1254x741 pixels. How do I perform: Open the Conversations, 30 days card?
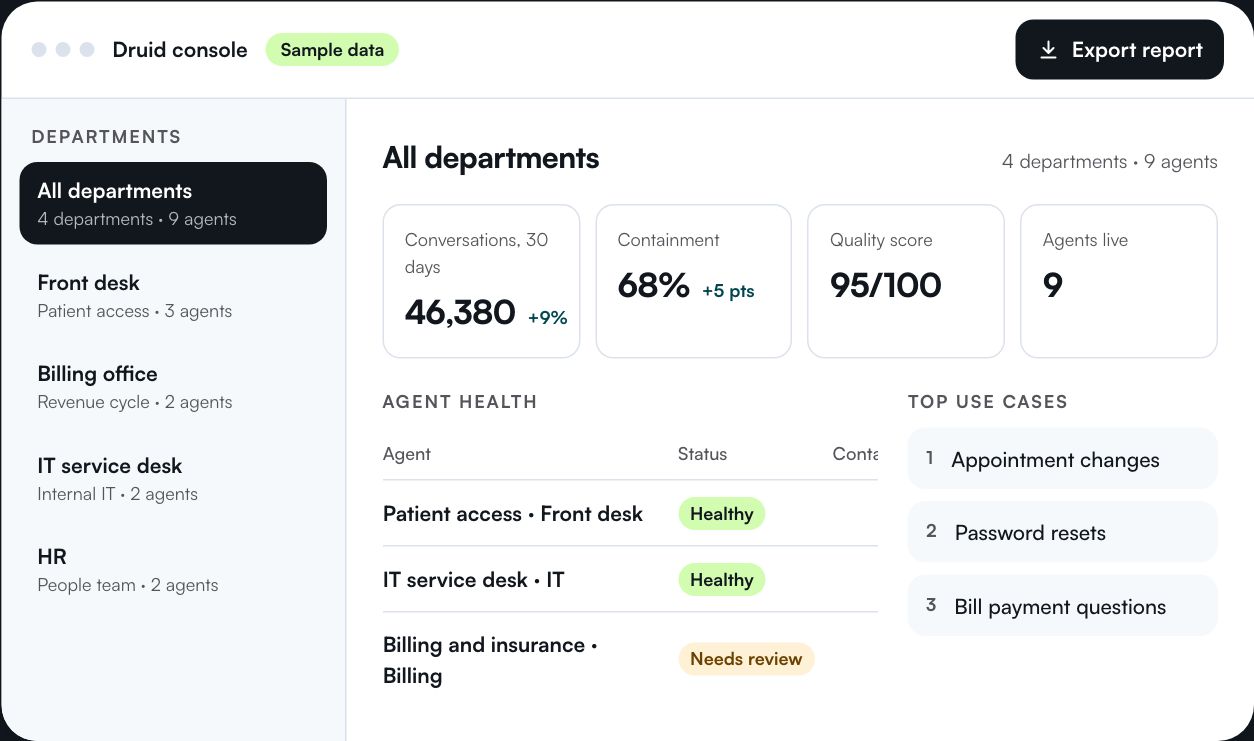click(481, 281)
